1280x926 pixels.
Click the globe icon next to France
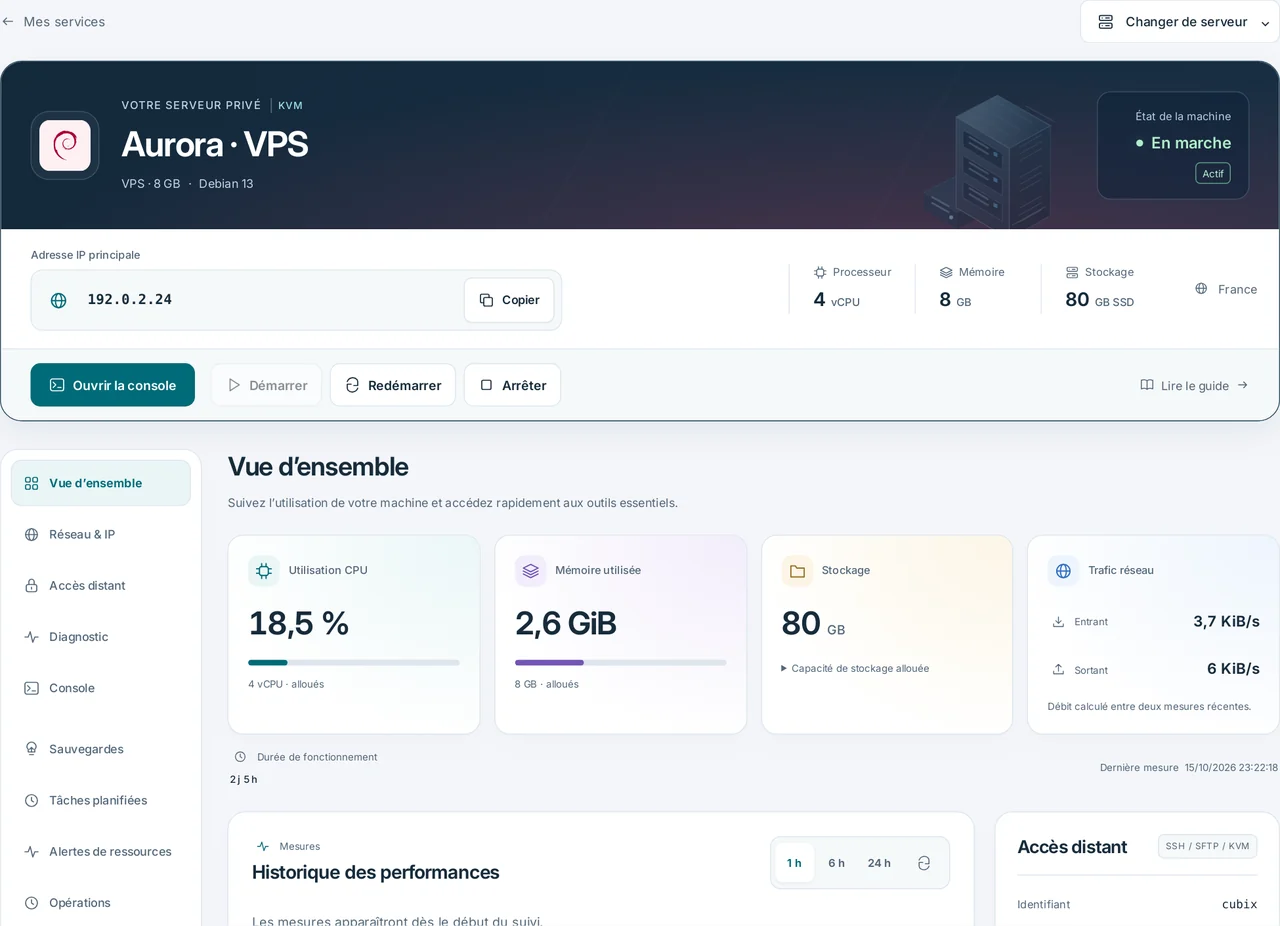tap(1201, 289)
